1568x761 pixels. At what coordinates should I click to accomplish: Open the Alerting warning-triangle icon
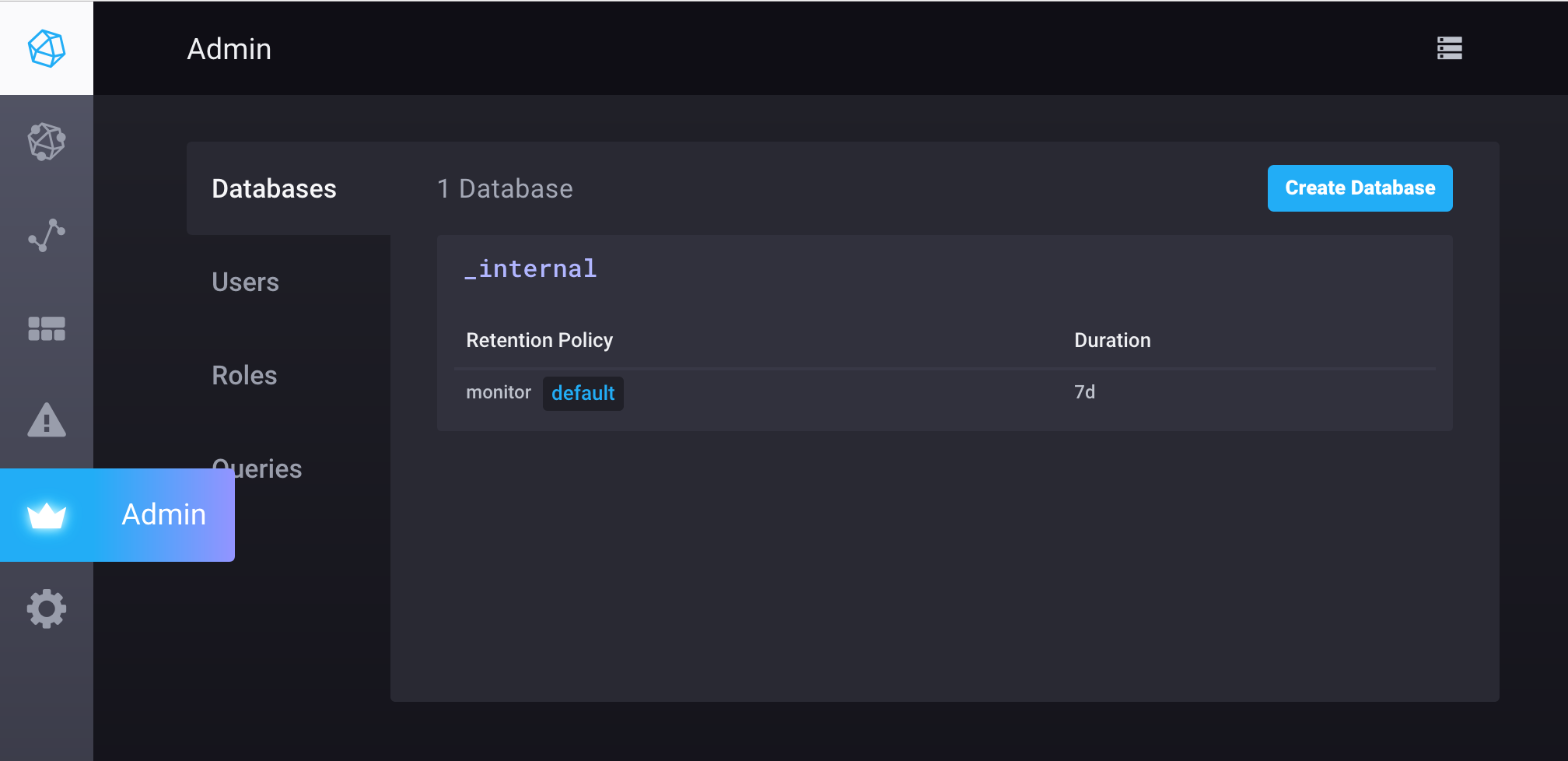pyautogui.click(x=46, y=422)
